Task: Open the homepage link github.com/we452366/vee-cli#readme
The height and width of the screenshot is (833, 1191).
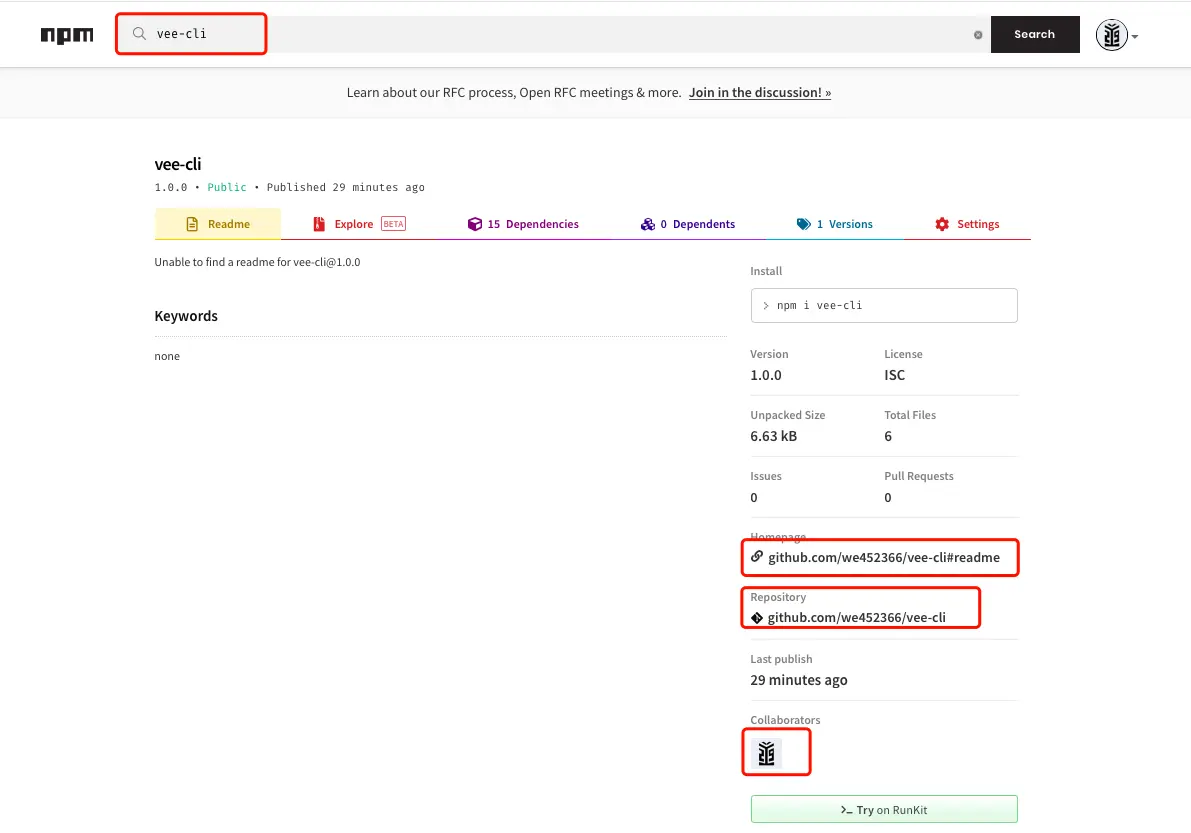Action: pyautogui.click(x=883, y=557)
